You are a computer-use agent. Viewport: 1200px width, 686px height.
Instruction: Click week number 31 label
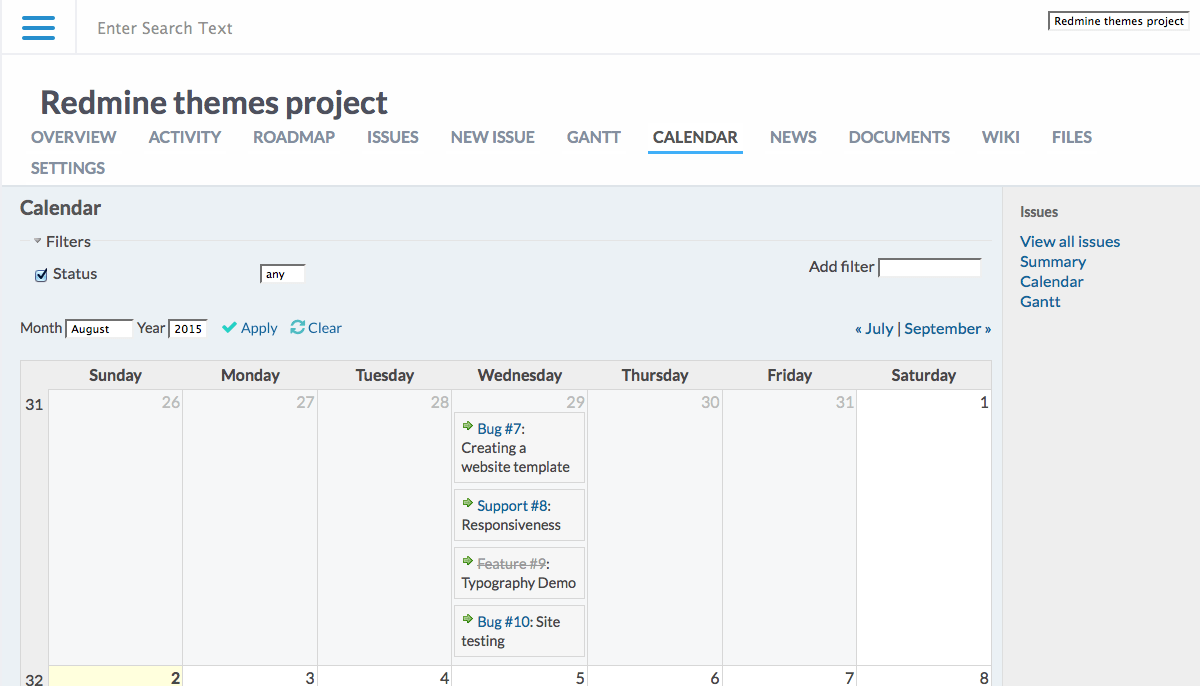coord(34,405)
